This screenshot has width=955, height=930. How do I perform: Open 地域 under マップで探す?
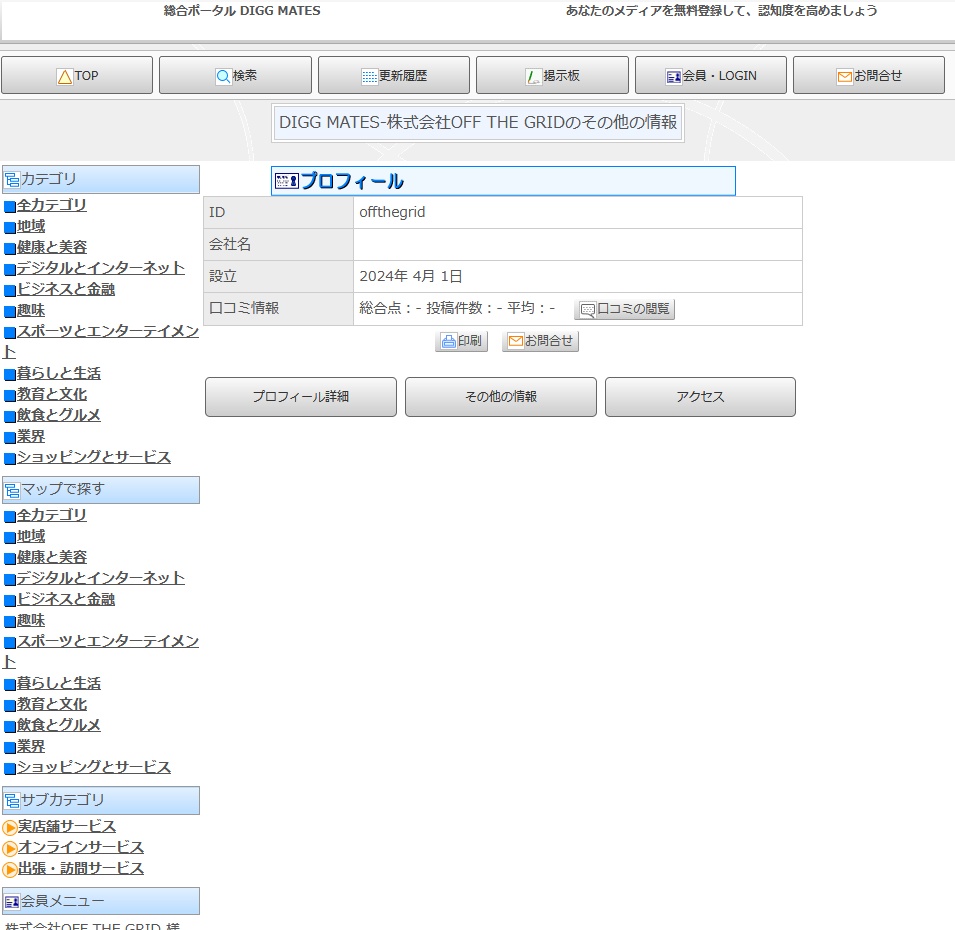pos(31,537)
